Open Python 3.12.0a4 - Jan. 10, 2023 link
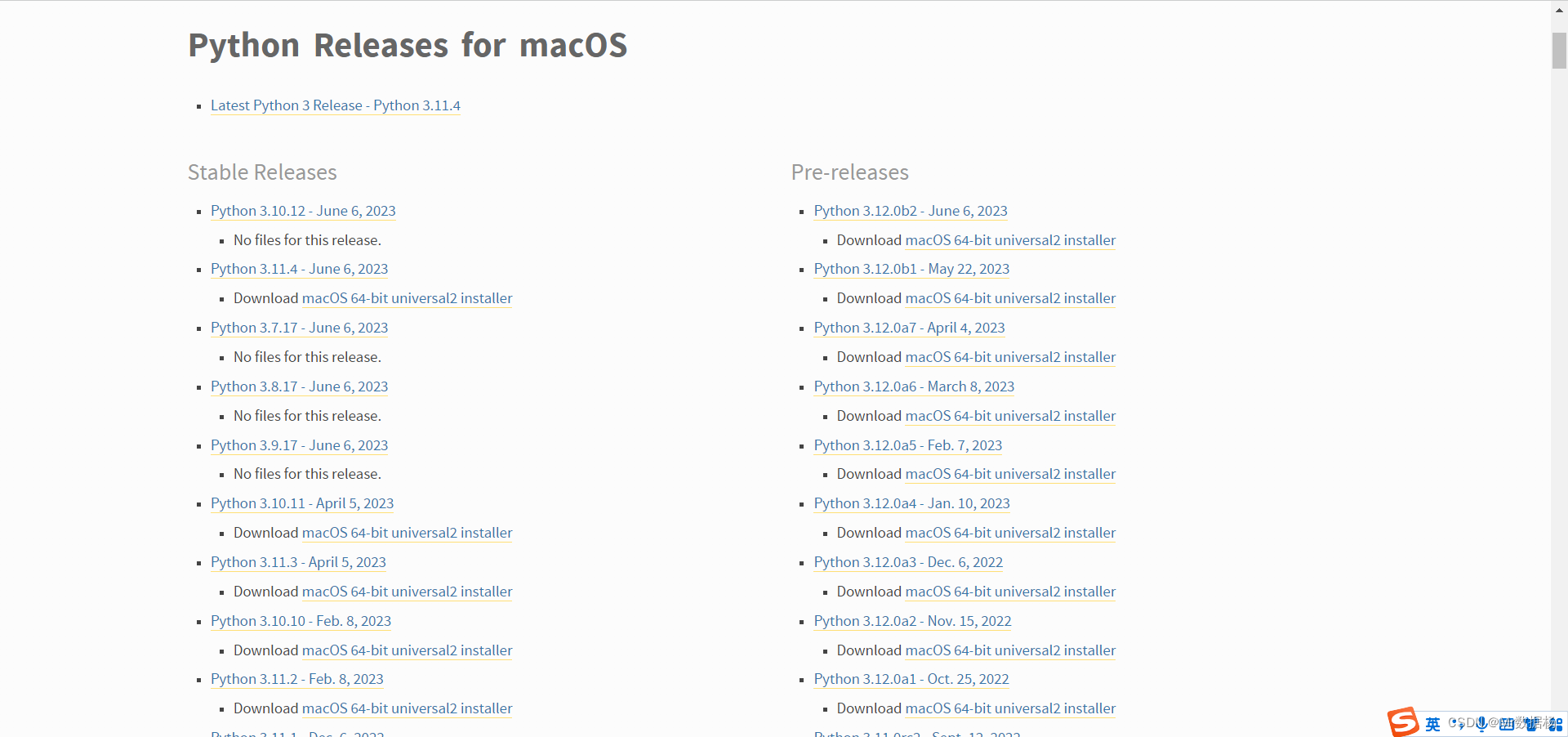 (x=911, y=503)
